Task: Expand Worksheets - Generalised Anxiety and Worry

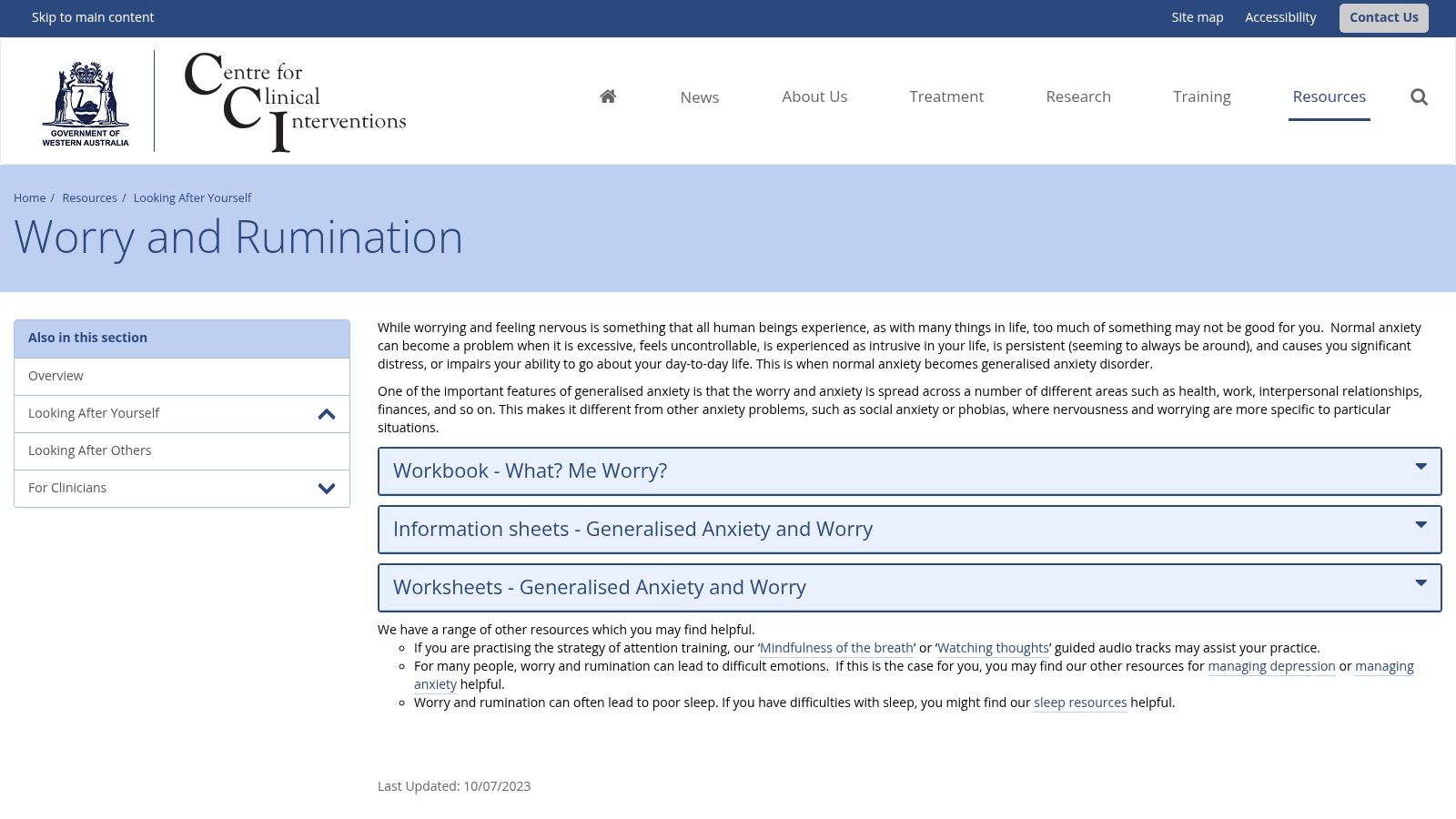Action: pyautogui.click(x=909, y=588)
